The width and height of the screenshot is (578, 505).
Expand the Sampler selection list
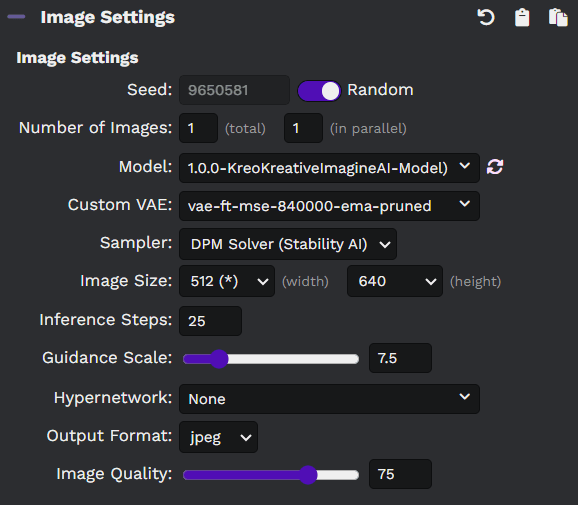[288, 244]
